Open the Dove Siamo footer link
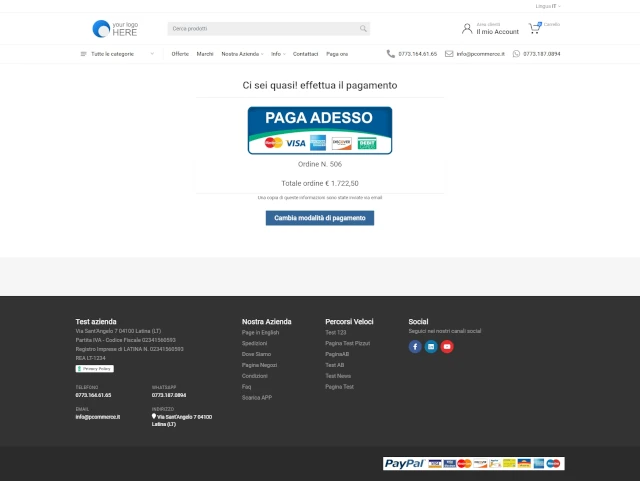The height and width of the screenshot is (481, 640). click(256, 354)
